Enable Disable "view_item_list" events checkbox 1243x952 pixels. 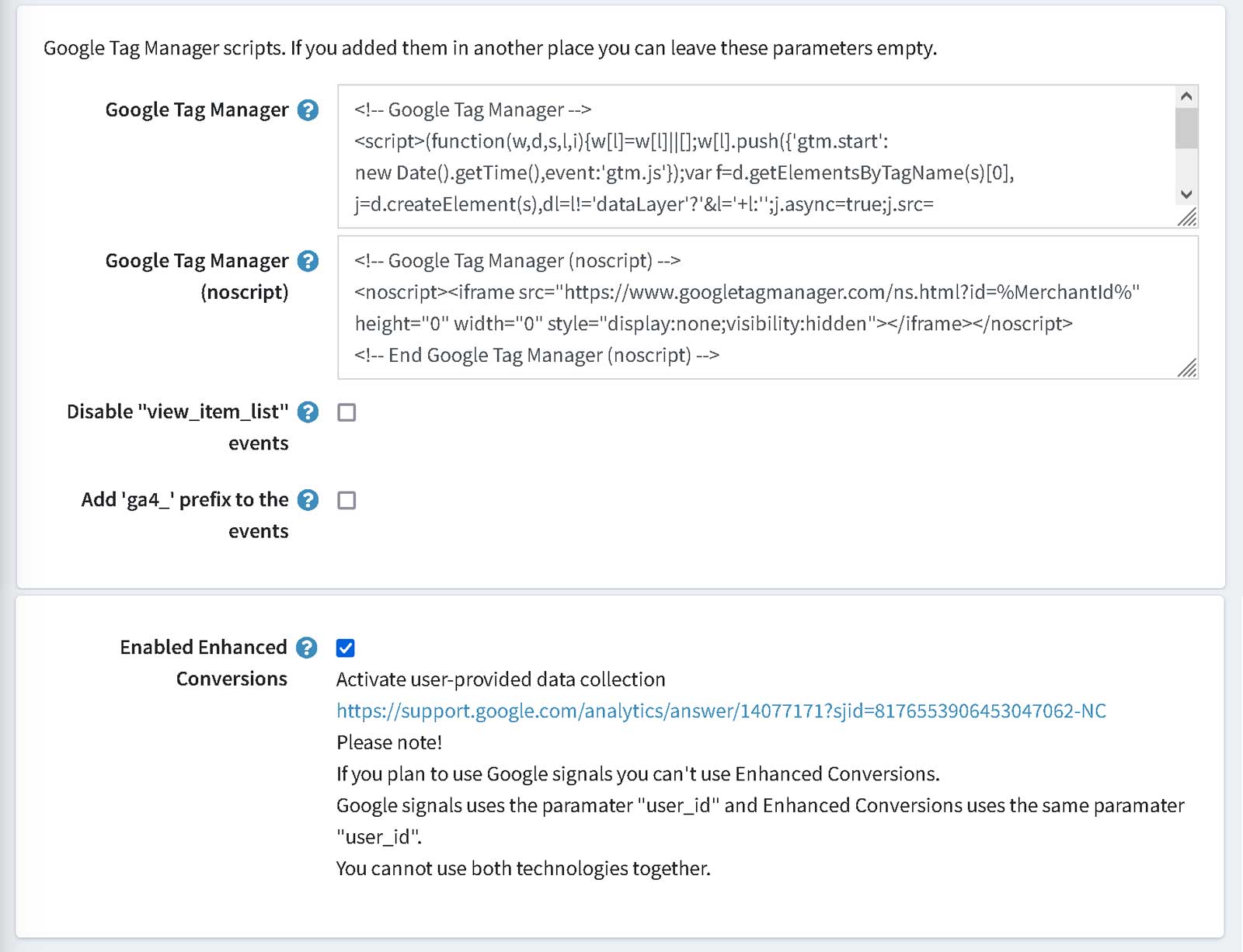(x=346, y=412)
